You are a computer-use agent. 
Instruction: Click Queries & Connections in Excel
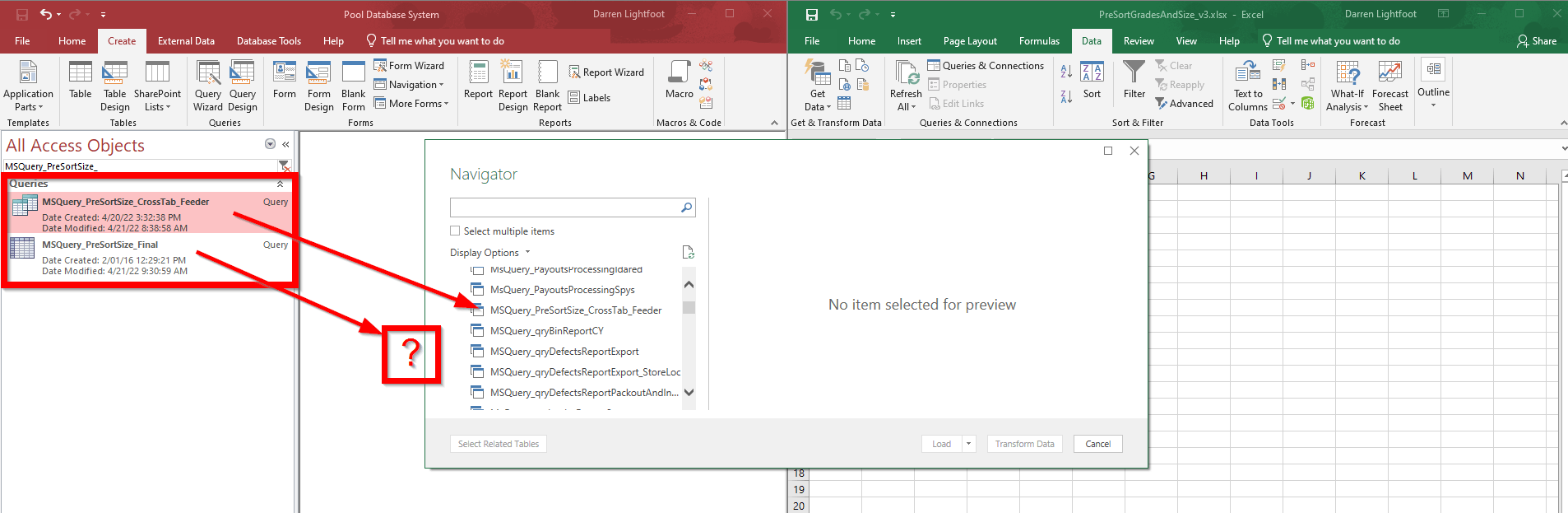(986, 66)
